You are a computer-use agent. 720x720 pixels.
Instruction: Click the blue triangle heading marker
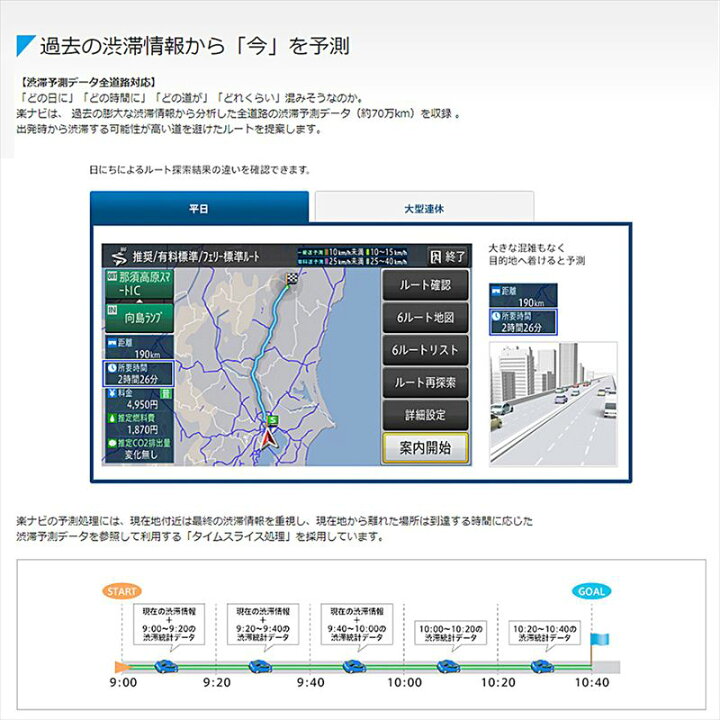pos(25,45)
